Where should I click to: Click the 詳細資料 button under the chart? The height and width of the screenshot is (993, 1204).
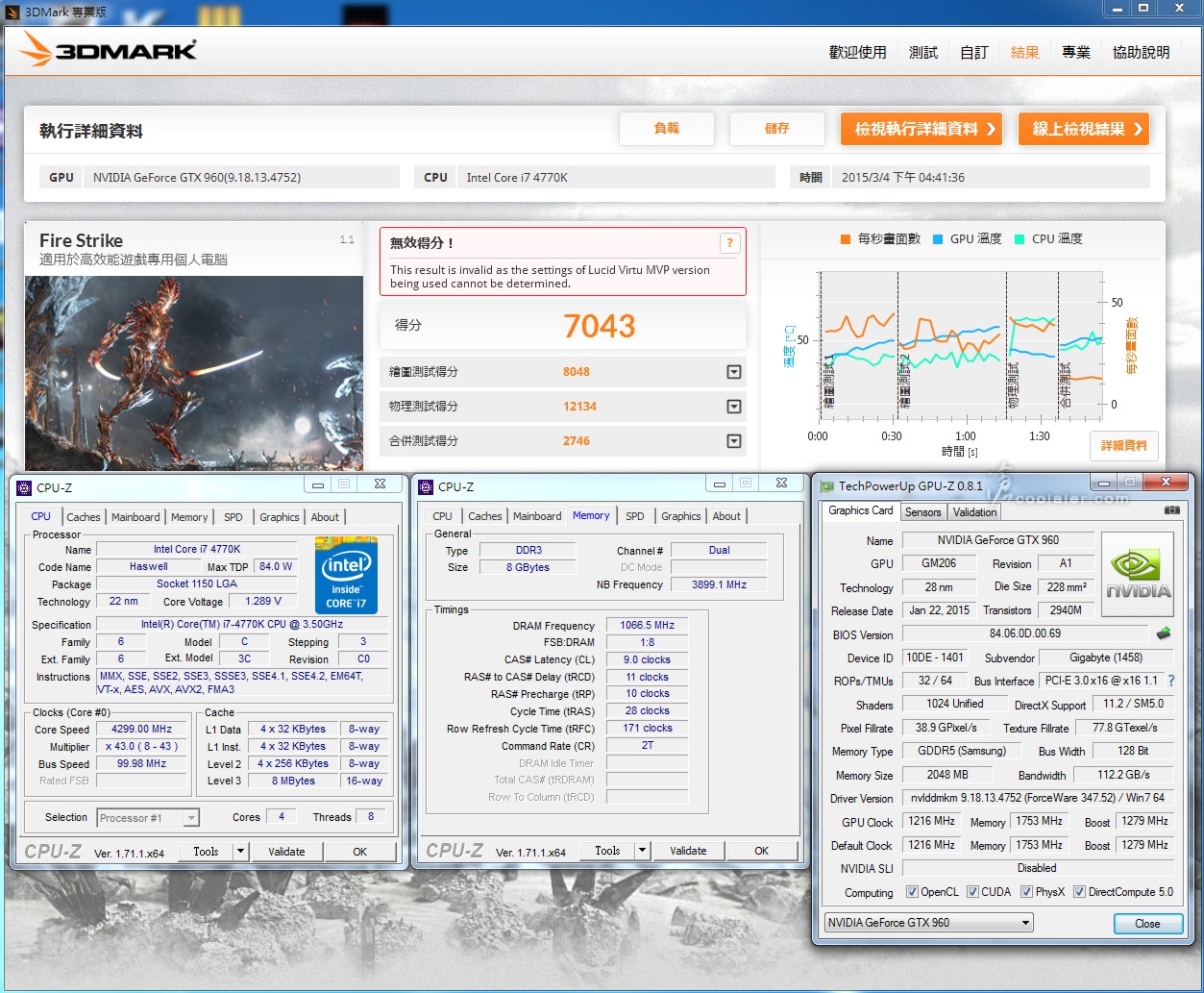tap(1124, 446)
